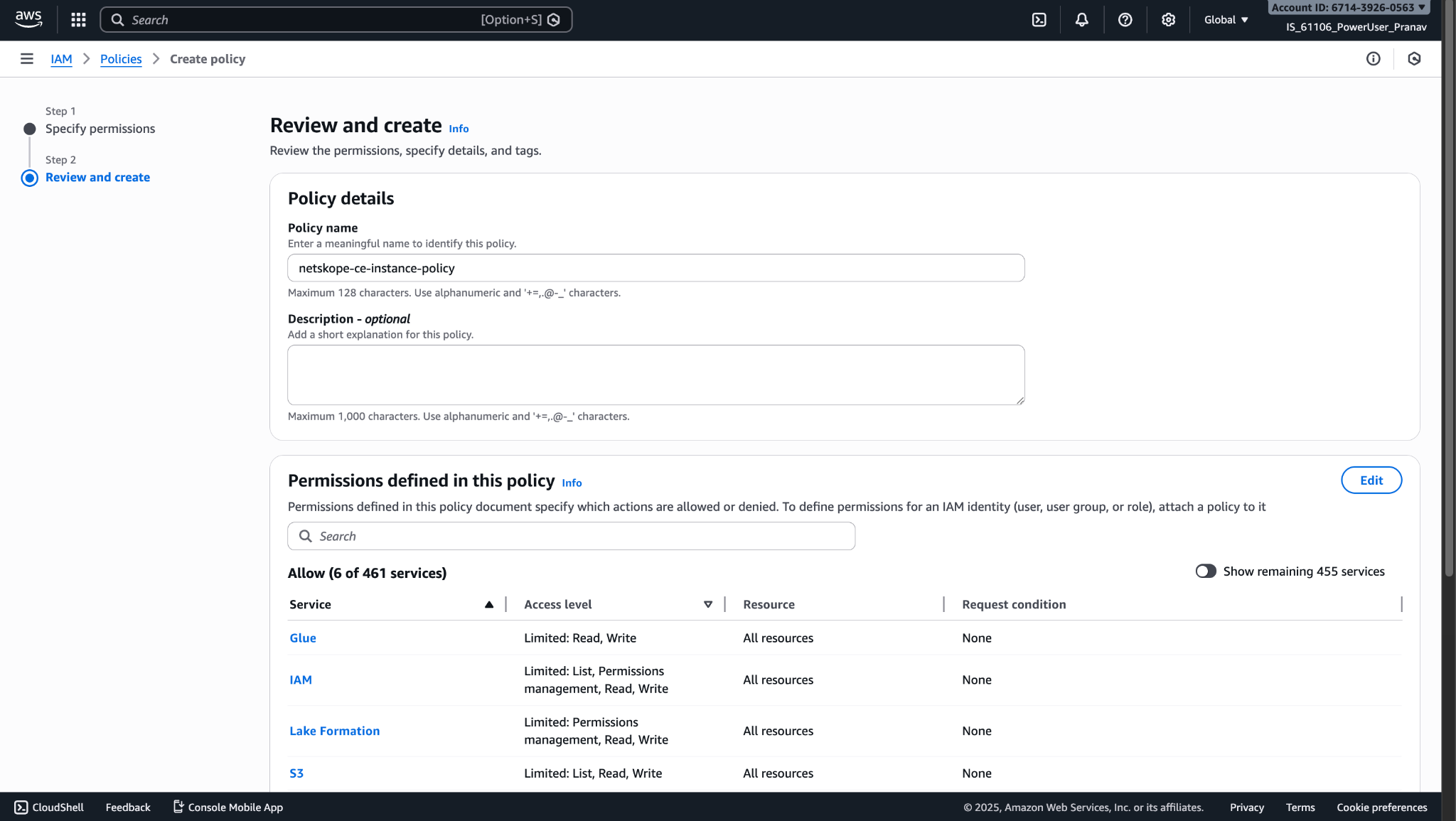Click the Console Mobile App footer icon
The height and width of the screenshot is (821, 1456).
click(178, 806)
